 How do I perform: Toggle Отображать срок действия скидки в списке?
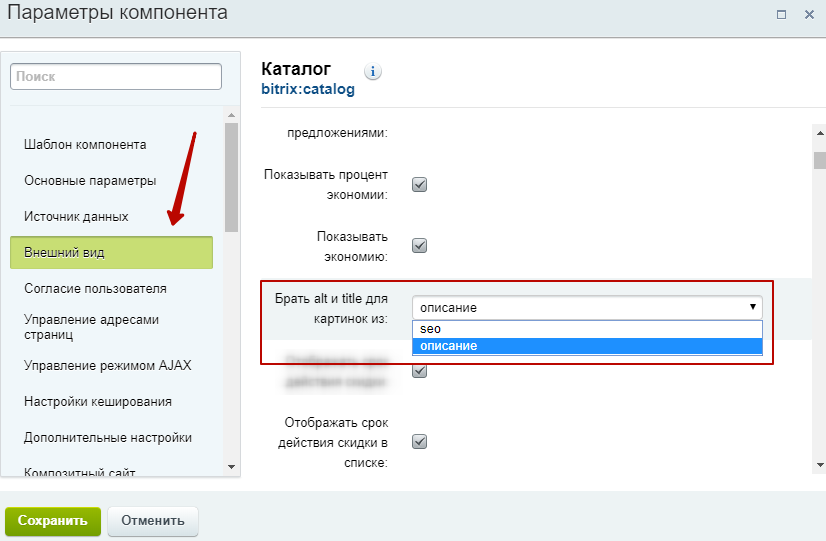point(420,441)
